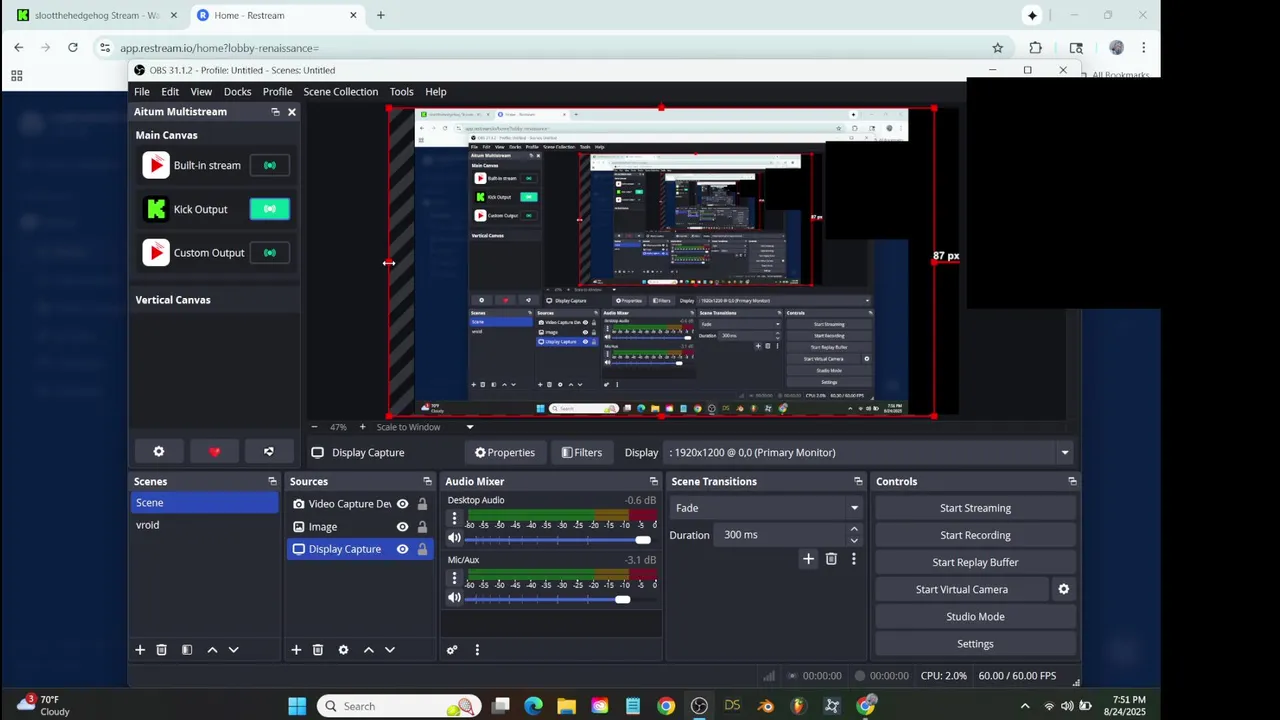Open Mic/Aux options three-dot menu

point(454,578)
